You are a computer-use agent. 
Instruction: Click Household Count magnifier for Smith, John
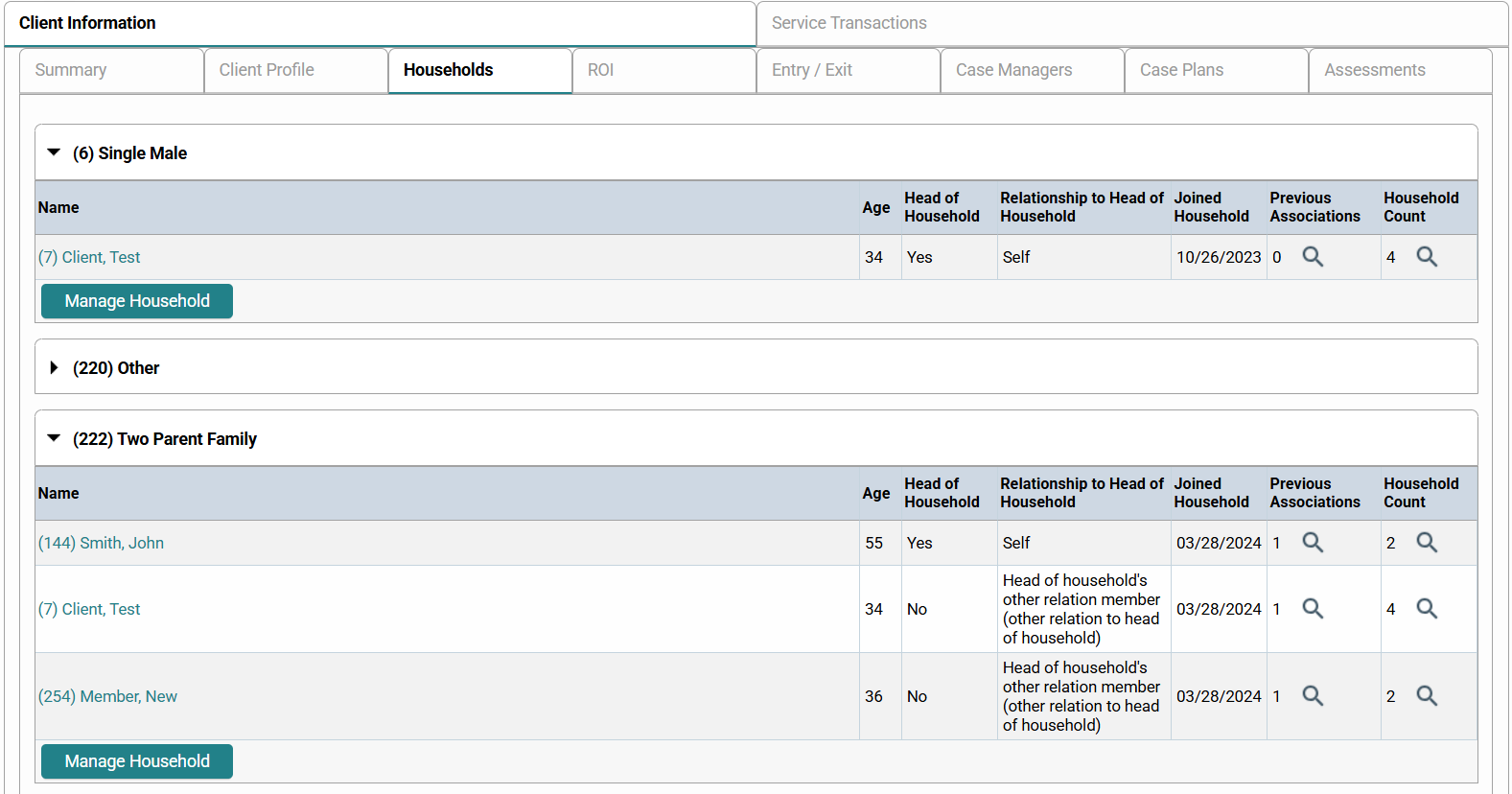1426,543
